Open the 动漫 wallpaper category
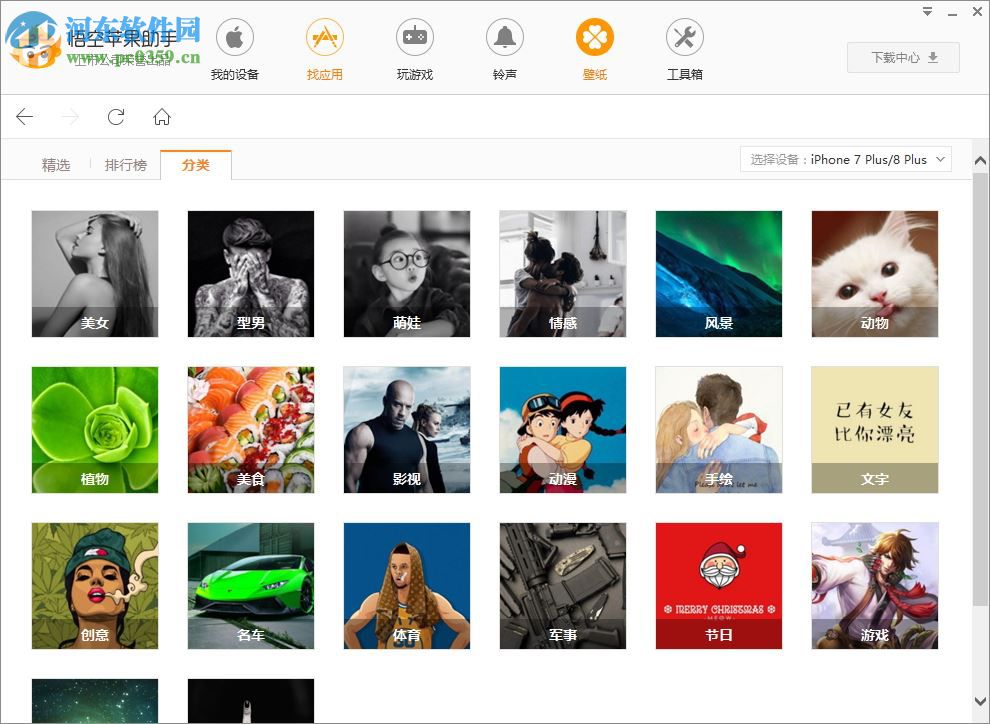 (x=563, y=430)
